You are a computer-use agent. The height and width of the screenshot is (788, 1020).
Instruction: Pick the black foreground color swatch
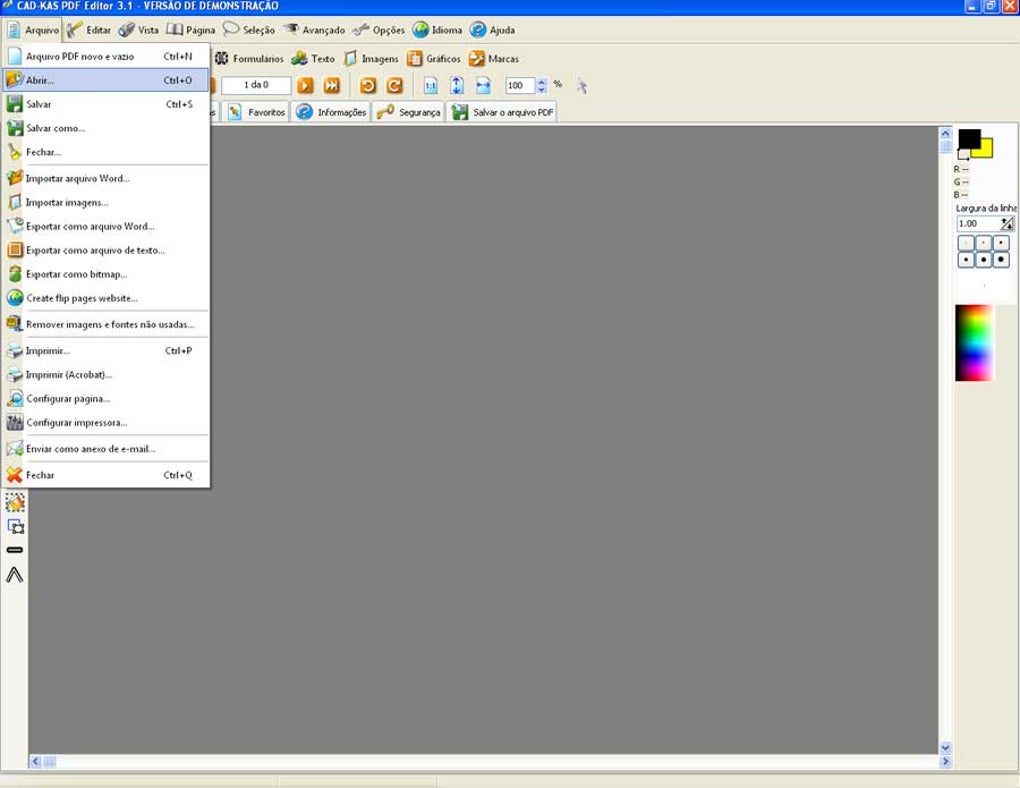[x=969, y=139]
